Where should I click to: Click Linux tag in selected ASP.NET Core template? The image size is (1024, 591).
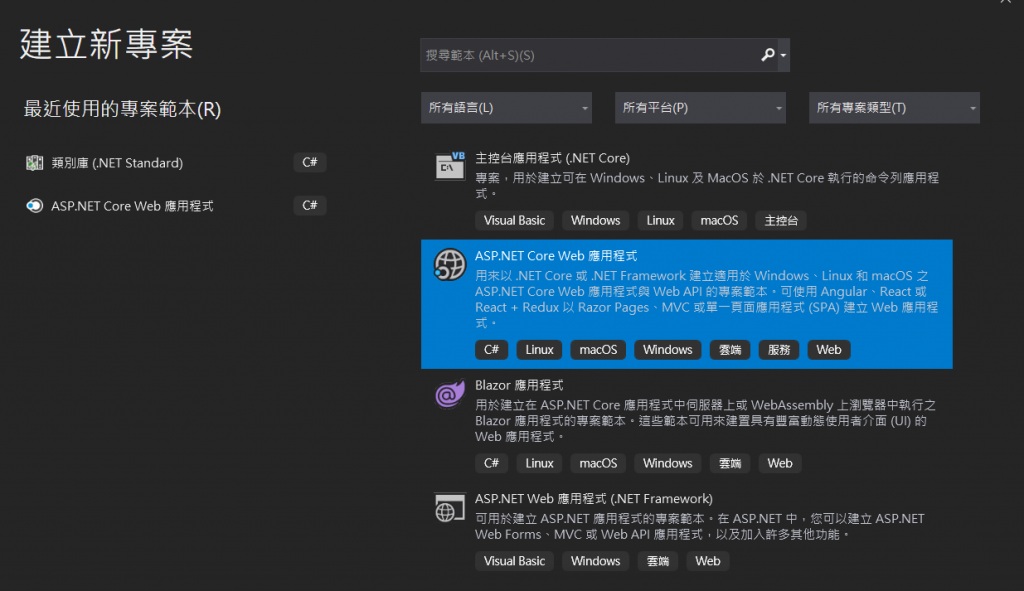point(539,350)
